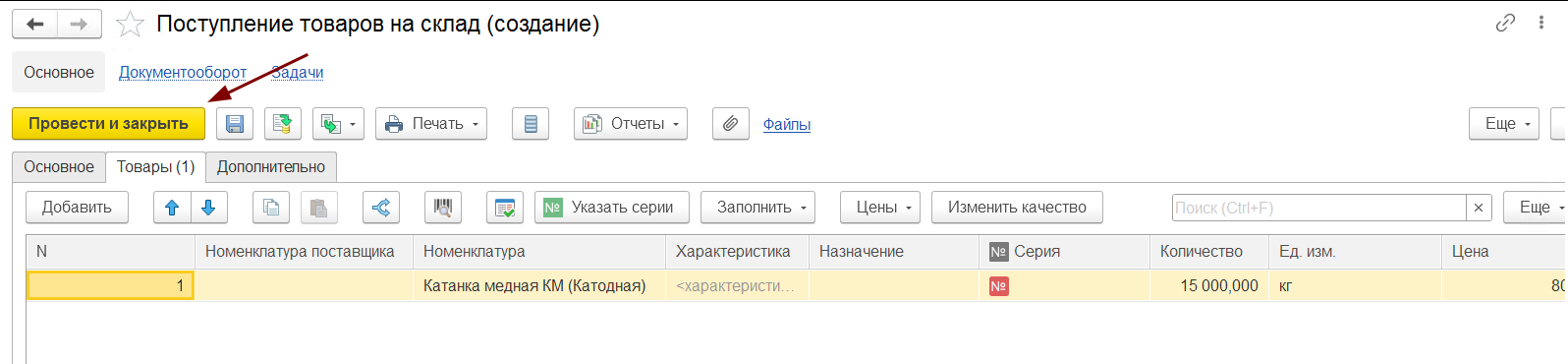1568x364 pixels.
Task: Move the row up with blue arrow
Action: [x=172, y=208]
